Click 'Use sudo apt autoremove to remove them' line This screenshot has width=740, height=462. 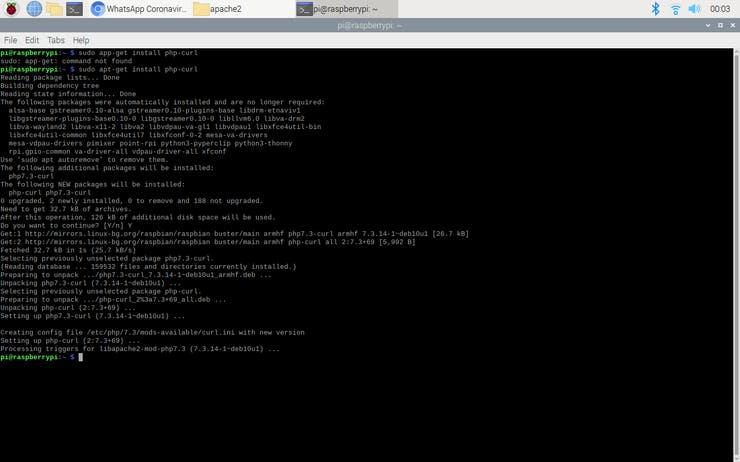[84, 160]
